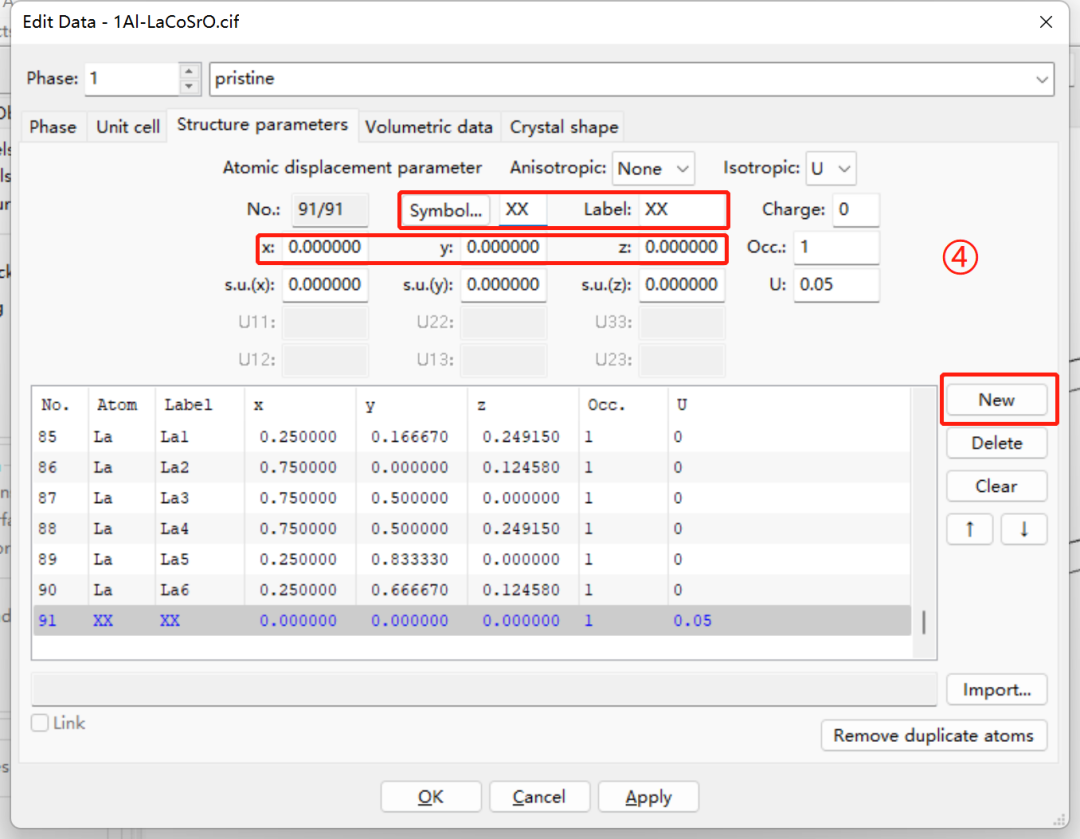Screen dimensions: 1080x839
Task: Click the Occ. input field
Action: pos(836,247)
